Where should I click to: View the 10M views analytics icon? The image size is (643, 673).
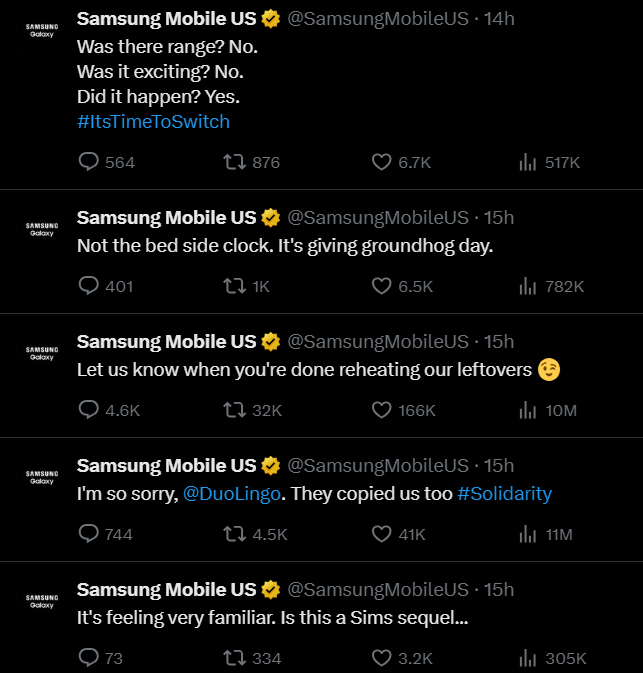528,410
